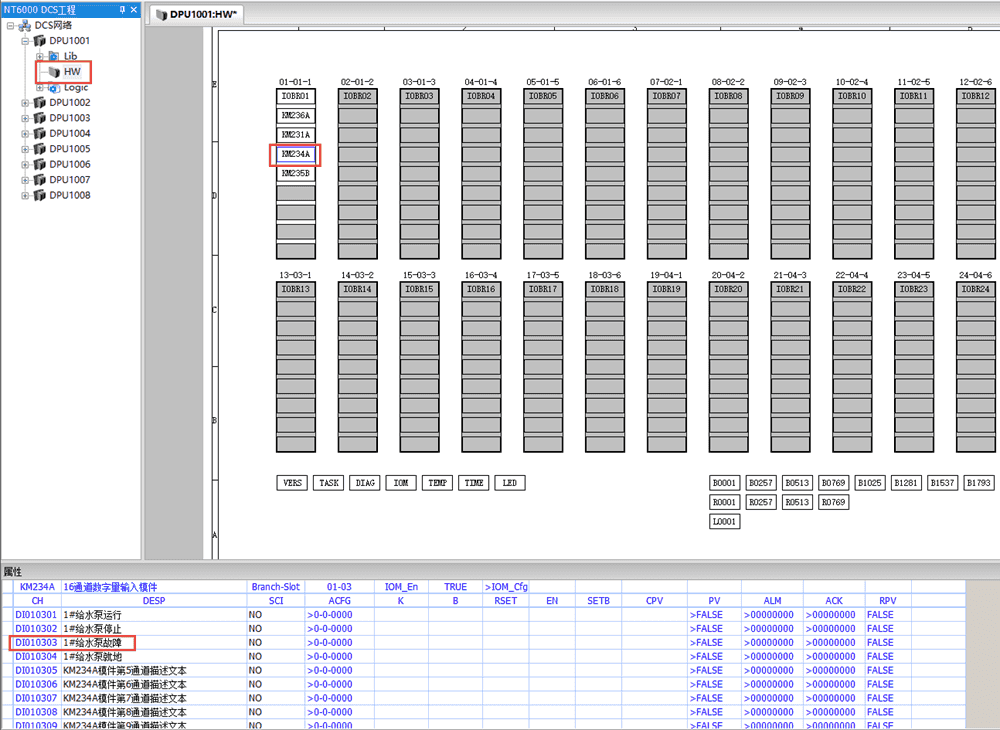The width and height of the screenshot is (1000, 730).
Task: Click the DPU1002 controller icon
Action: pos(40,103)
